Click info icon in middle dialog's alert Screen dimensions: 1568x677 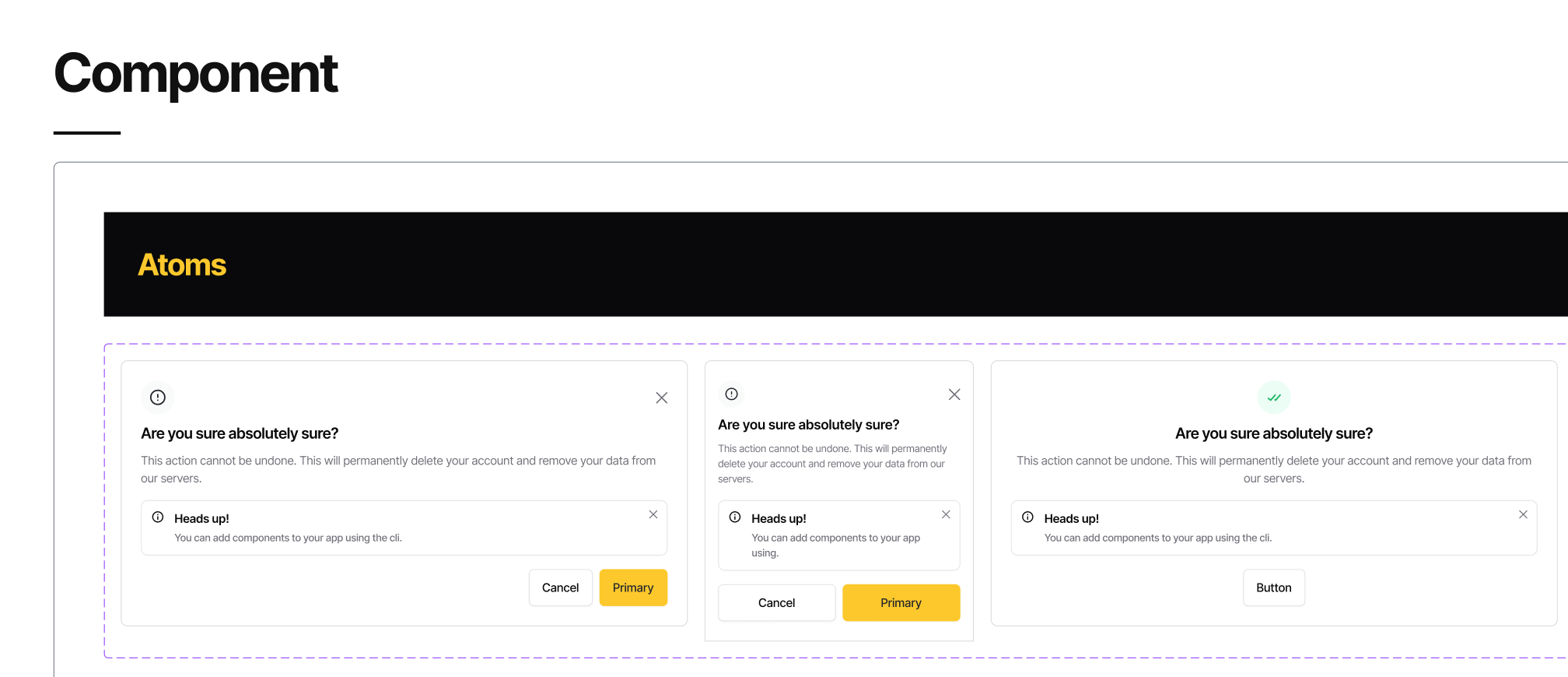click(x=735, y=517)
